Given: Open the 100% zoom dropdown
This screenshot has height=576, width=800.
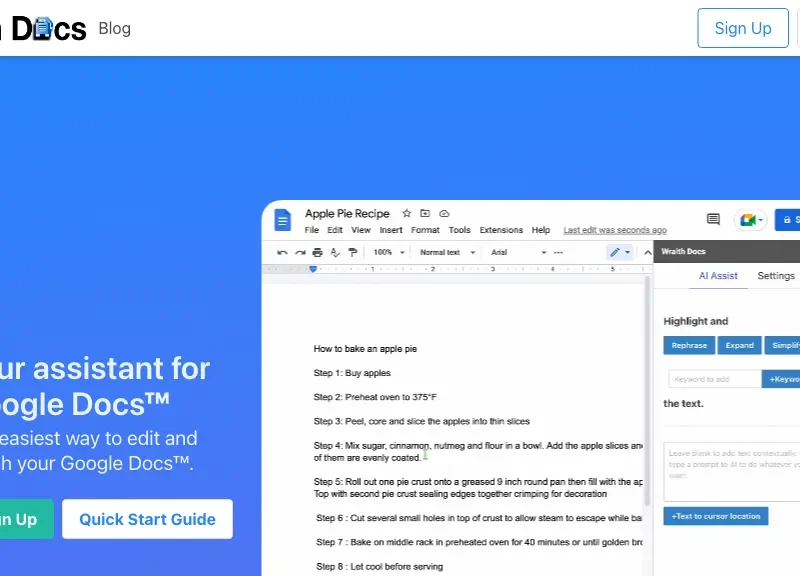Looking at the screenshot, I should pyautogui.click(x=389, y=252).
